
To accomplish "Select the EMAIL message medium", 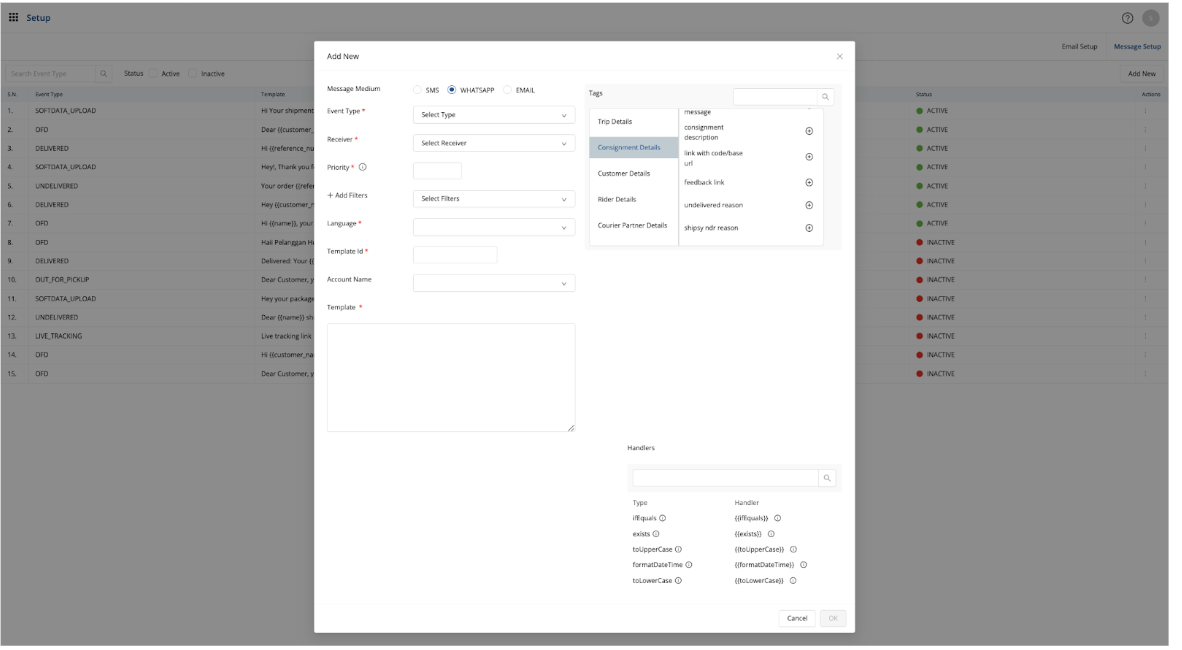I will 508,90.
